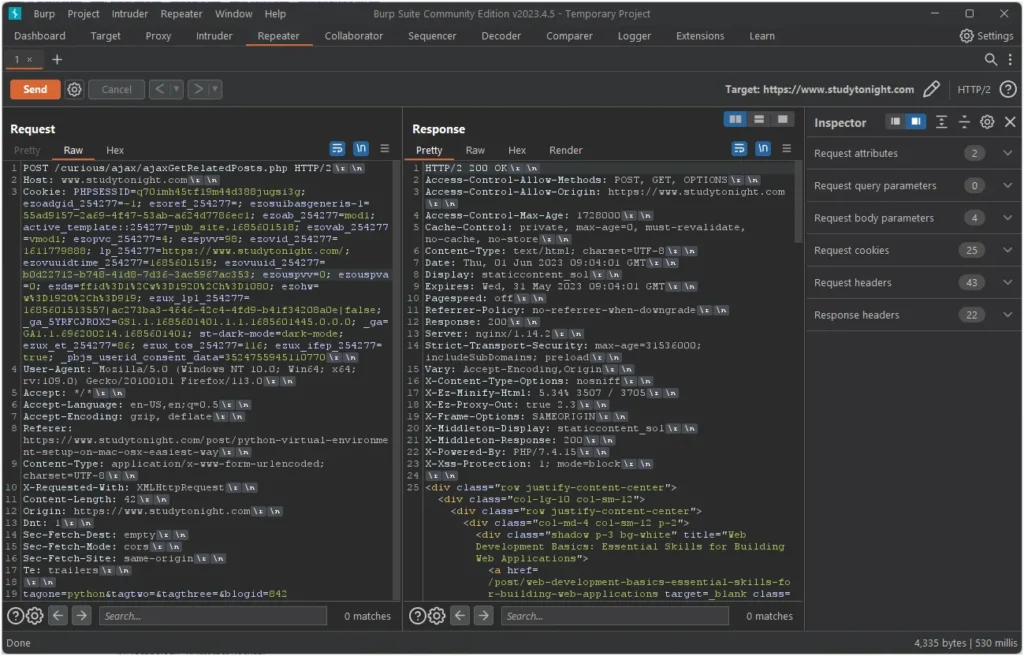Open request search settings gear icon
The image size is (1024, 656).
35,616
